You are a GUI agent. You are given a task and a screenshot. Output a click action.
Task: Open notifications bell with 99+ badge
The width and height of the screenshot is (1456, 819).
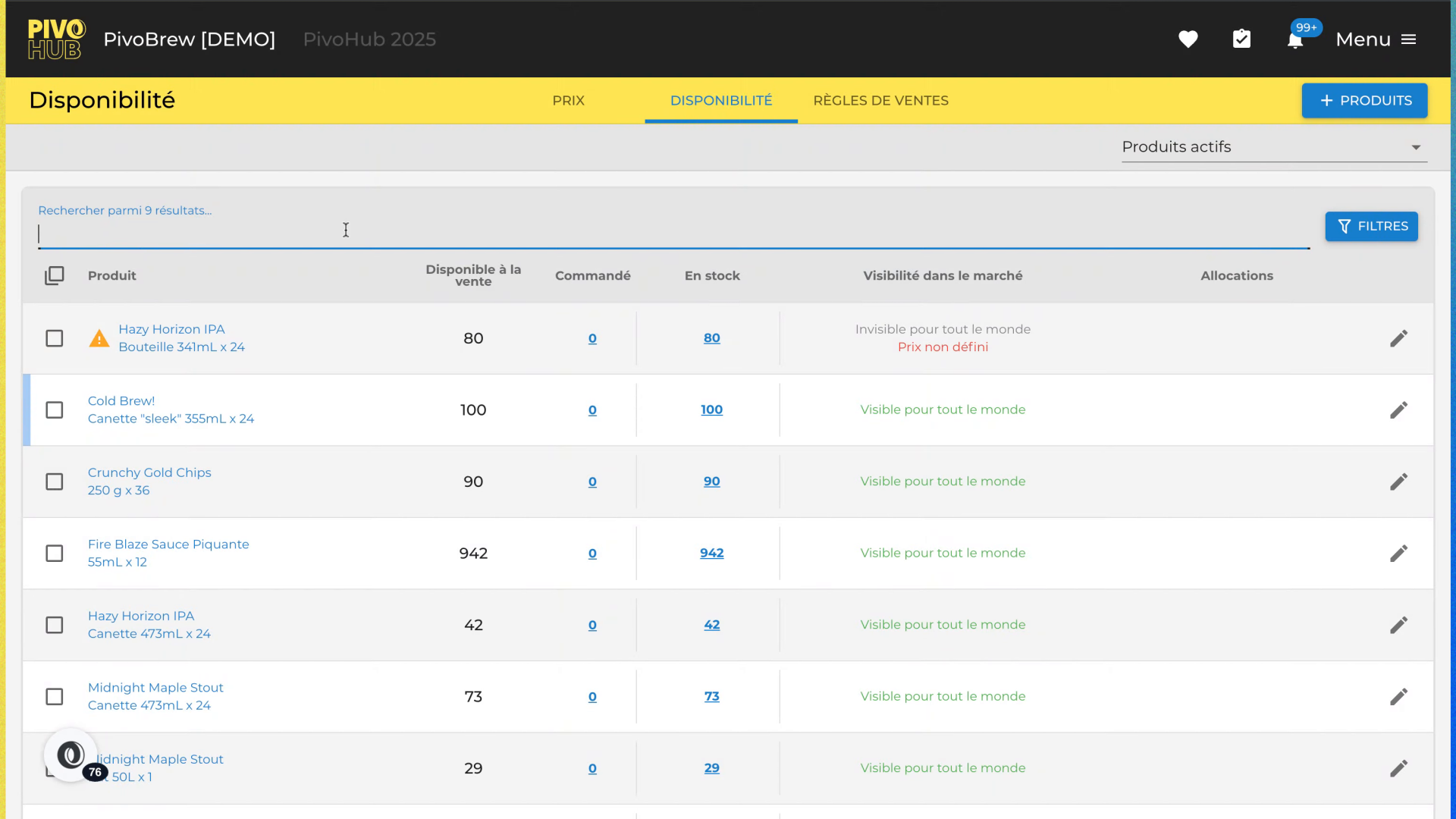pos(1295,39)
